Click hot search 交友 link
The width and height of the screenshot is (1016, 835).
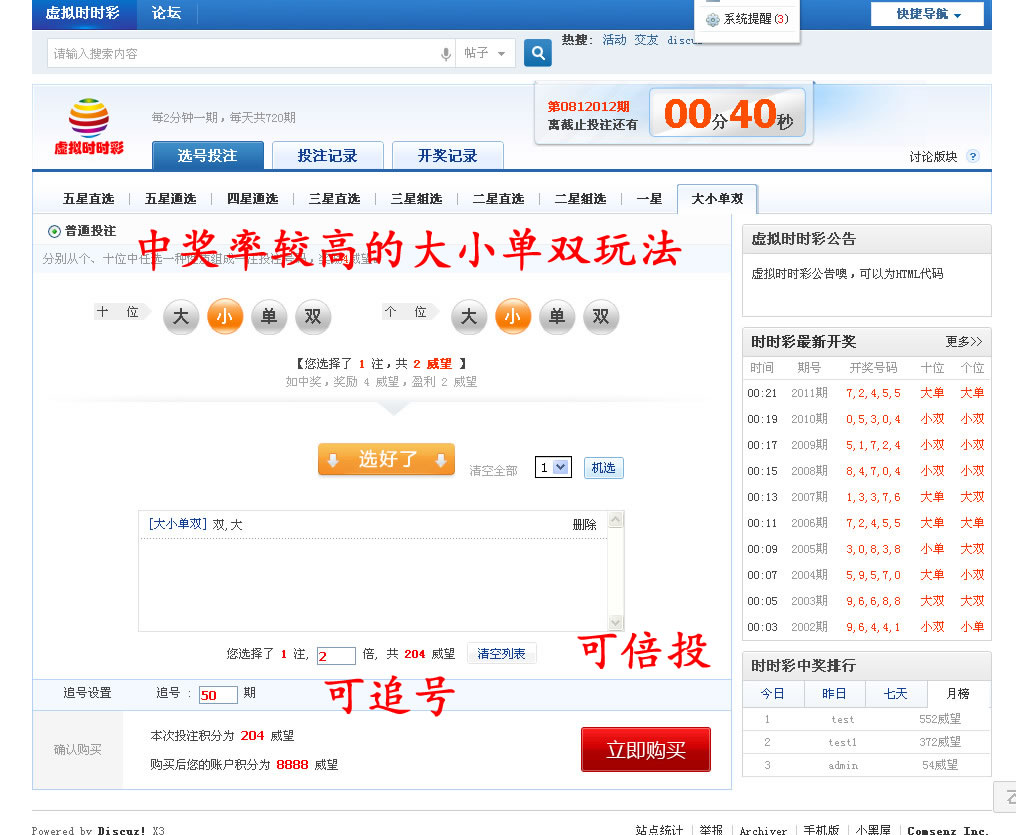646,40
